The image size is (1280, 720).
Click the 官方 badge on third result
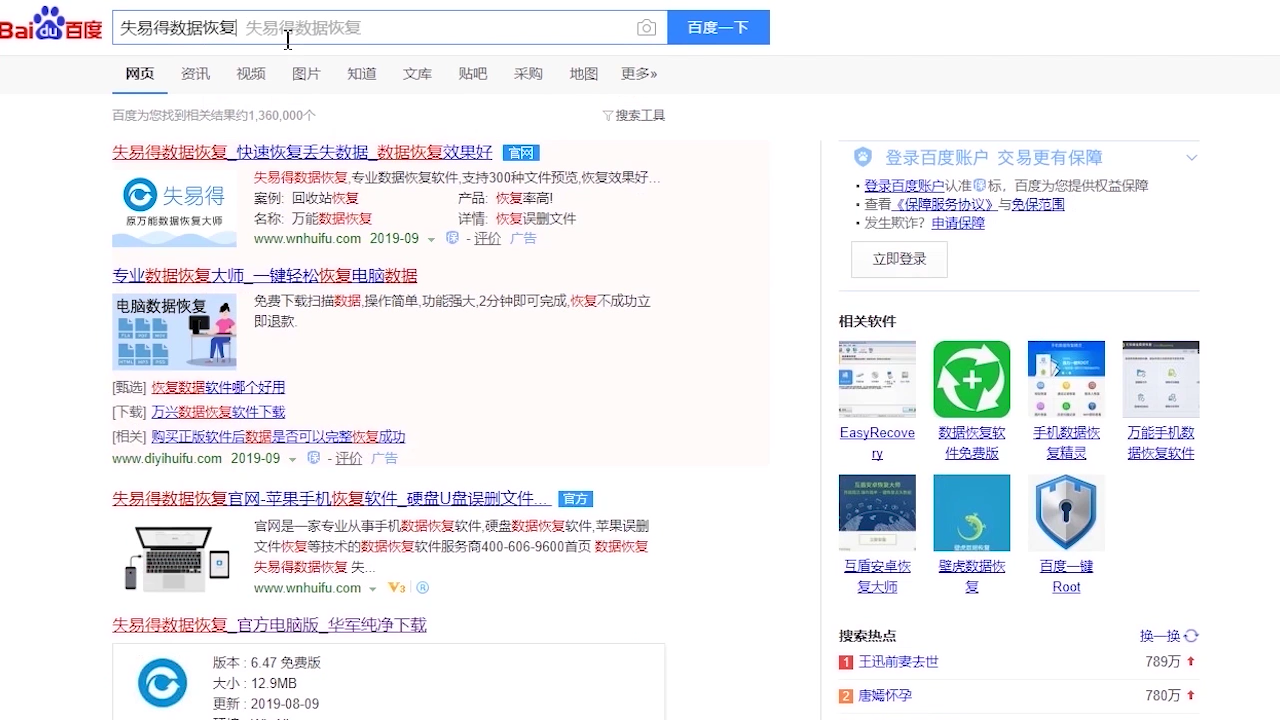[x=575, y=499]
